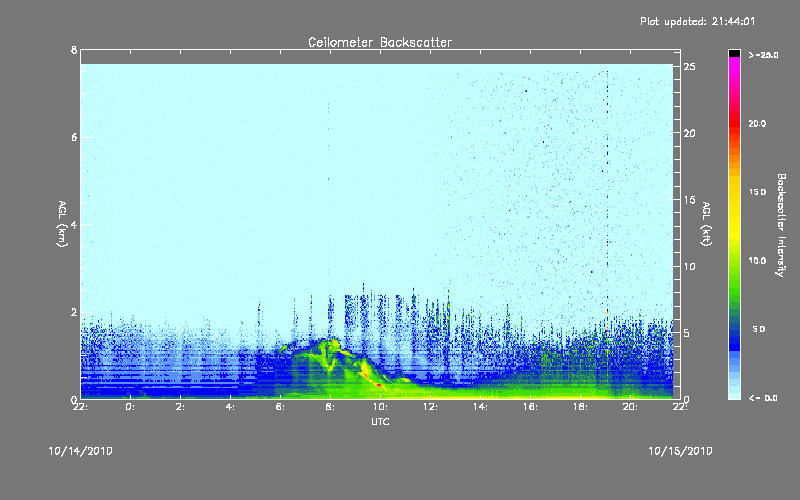This screenshot has width=800, height=500.
Task: Click the "0:" hour label on UTC axis
Action: [x=130, y=407]
